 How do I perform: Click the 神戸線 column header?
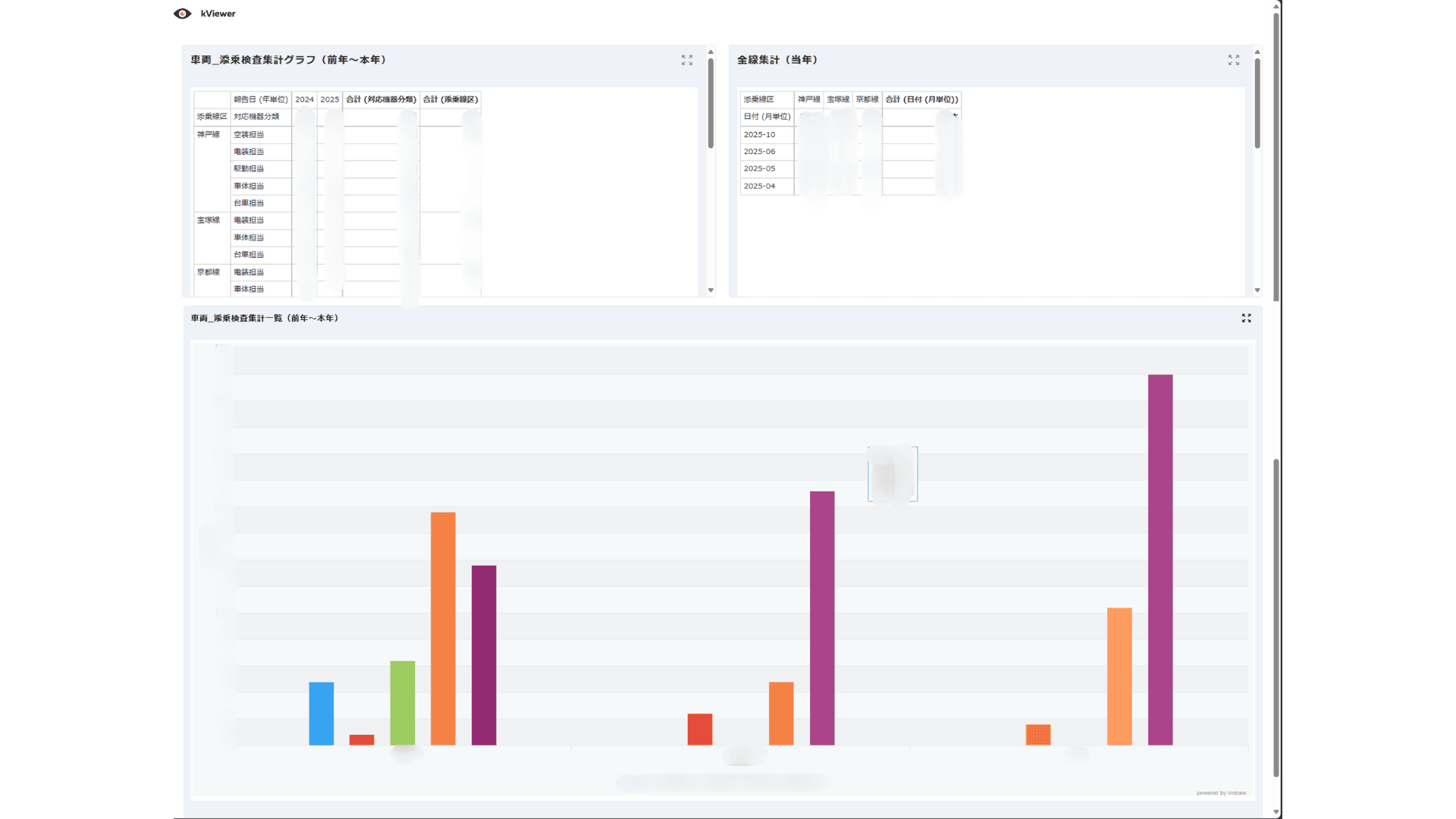(808, 99)
